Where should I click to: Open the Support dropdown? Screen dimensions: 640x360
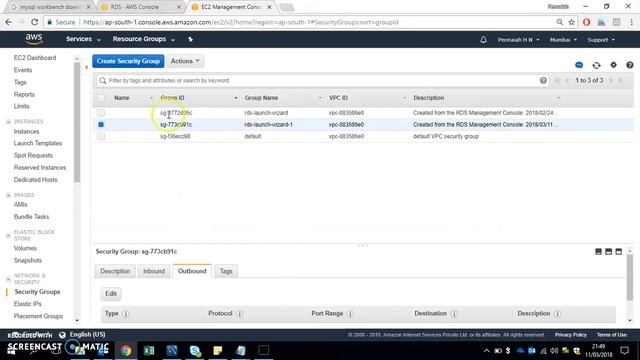click(601, 40)
